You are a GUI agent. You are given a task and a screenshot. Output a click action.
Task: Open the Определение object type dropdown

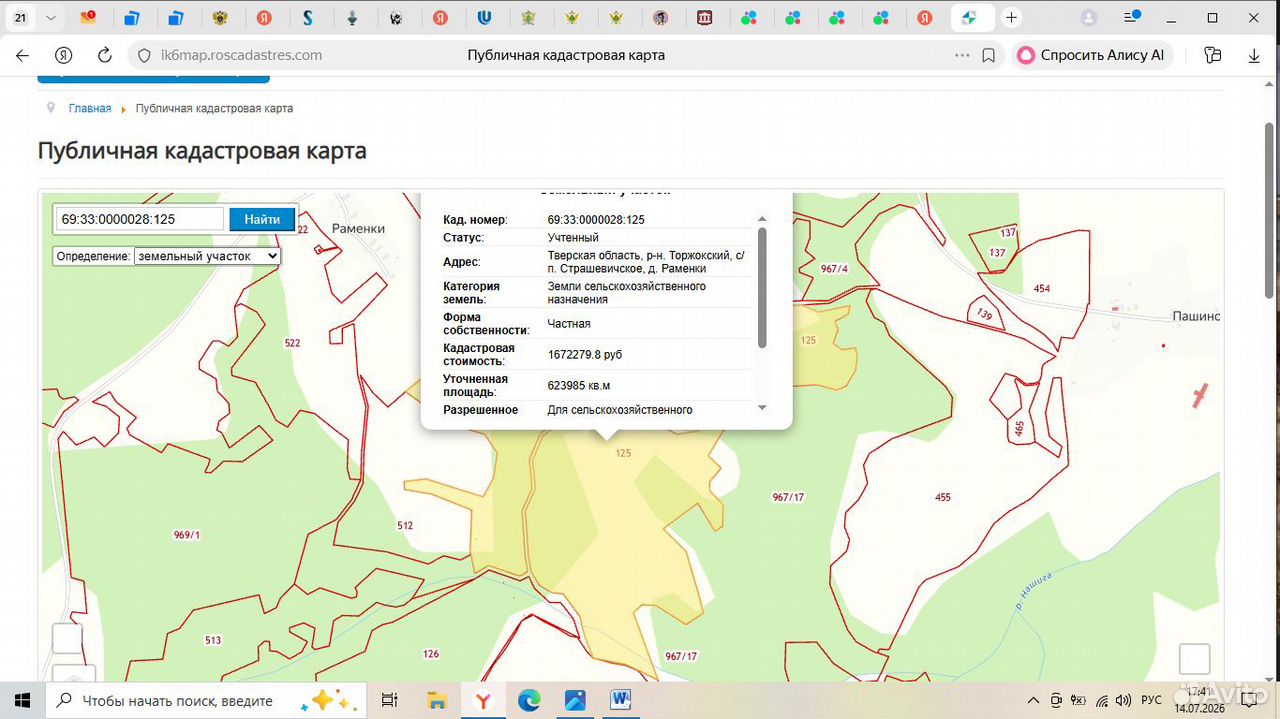pos(207,256)
